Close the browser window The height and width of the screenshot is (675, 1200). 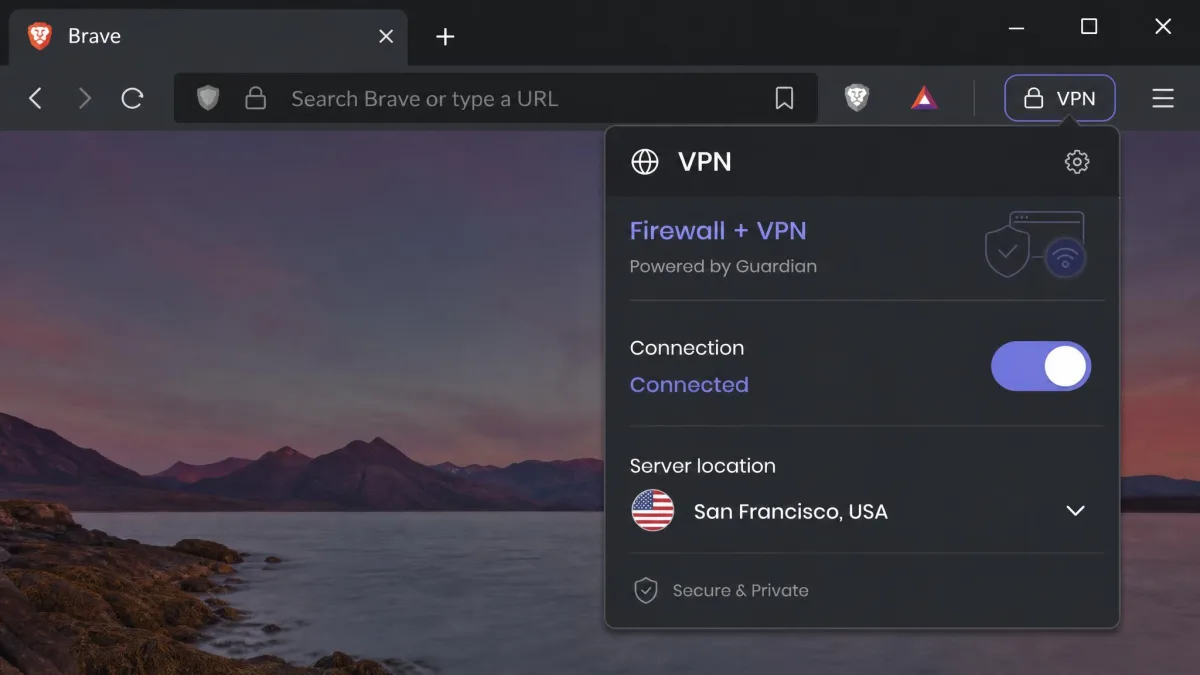coord(1163,27)
